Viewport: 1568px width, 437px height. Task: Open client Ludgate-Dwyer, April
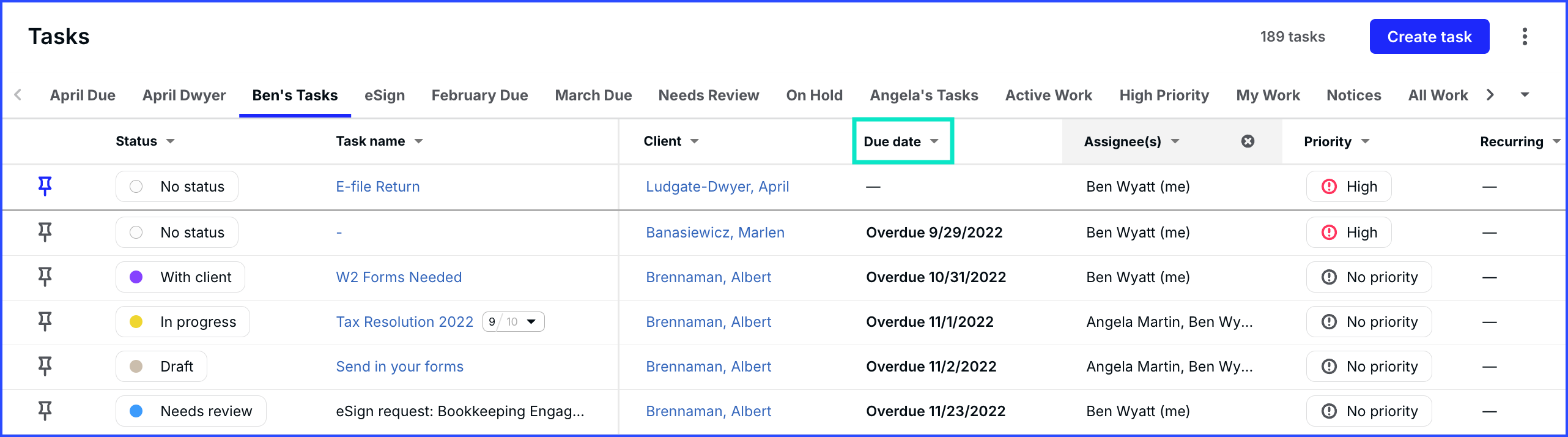coord(717,186)
